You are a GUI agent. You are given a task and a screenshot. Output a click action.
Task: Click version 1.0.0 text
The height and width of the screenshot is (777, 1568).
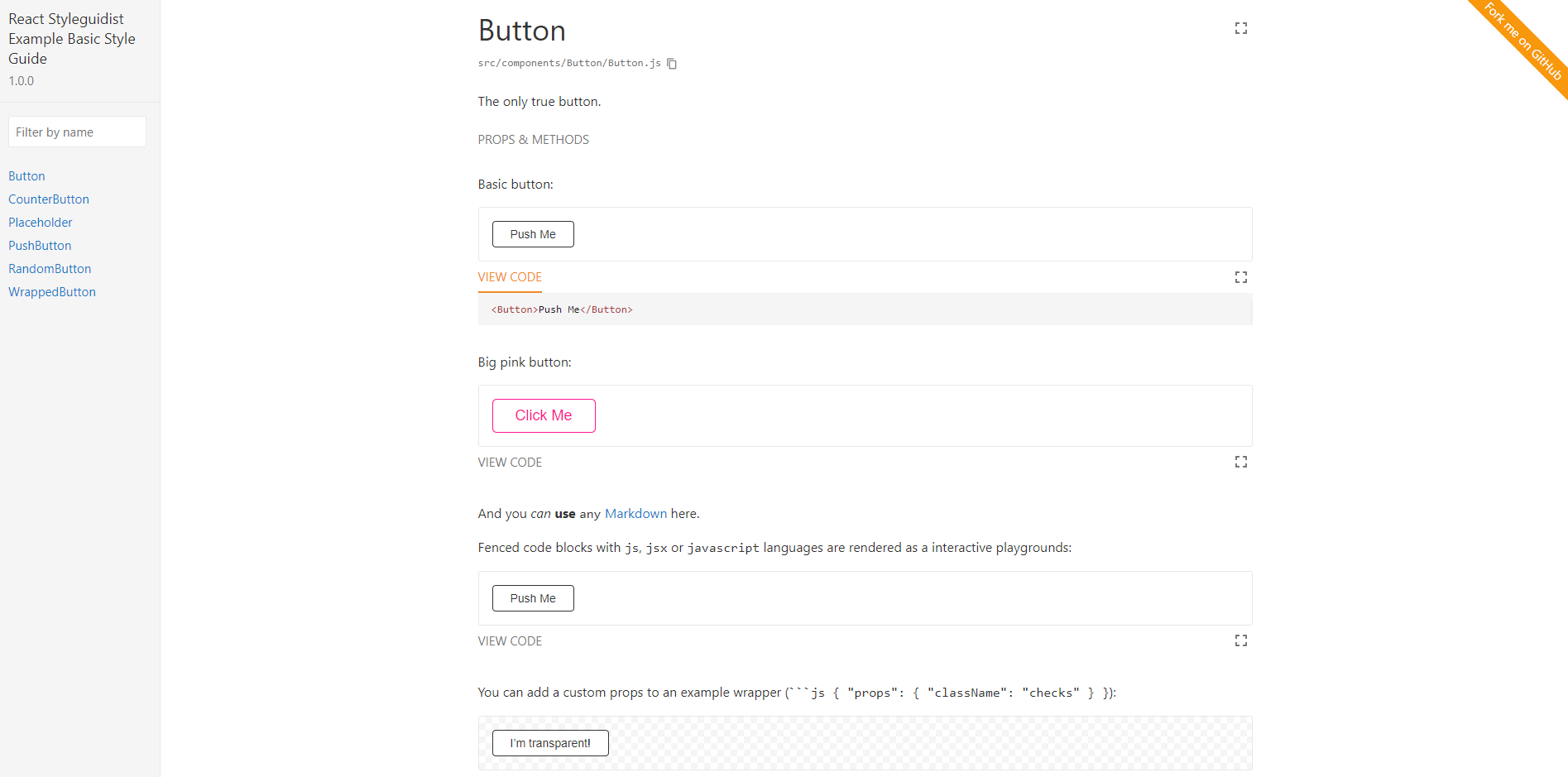[22, 81]
